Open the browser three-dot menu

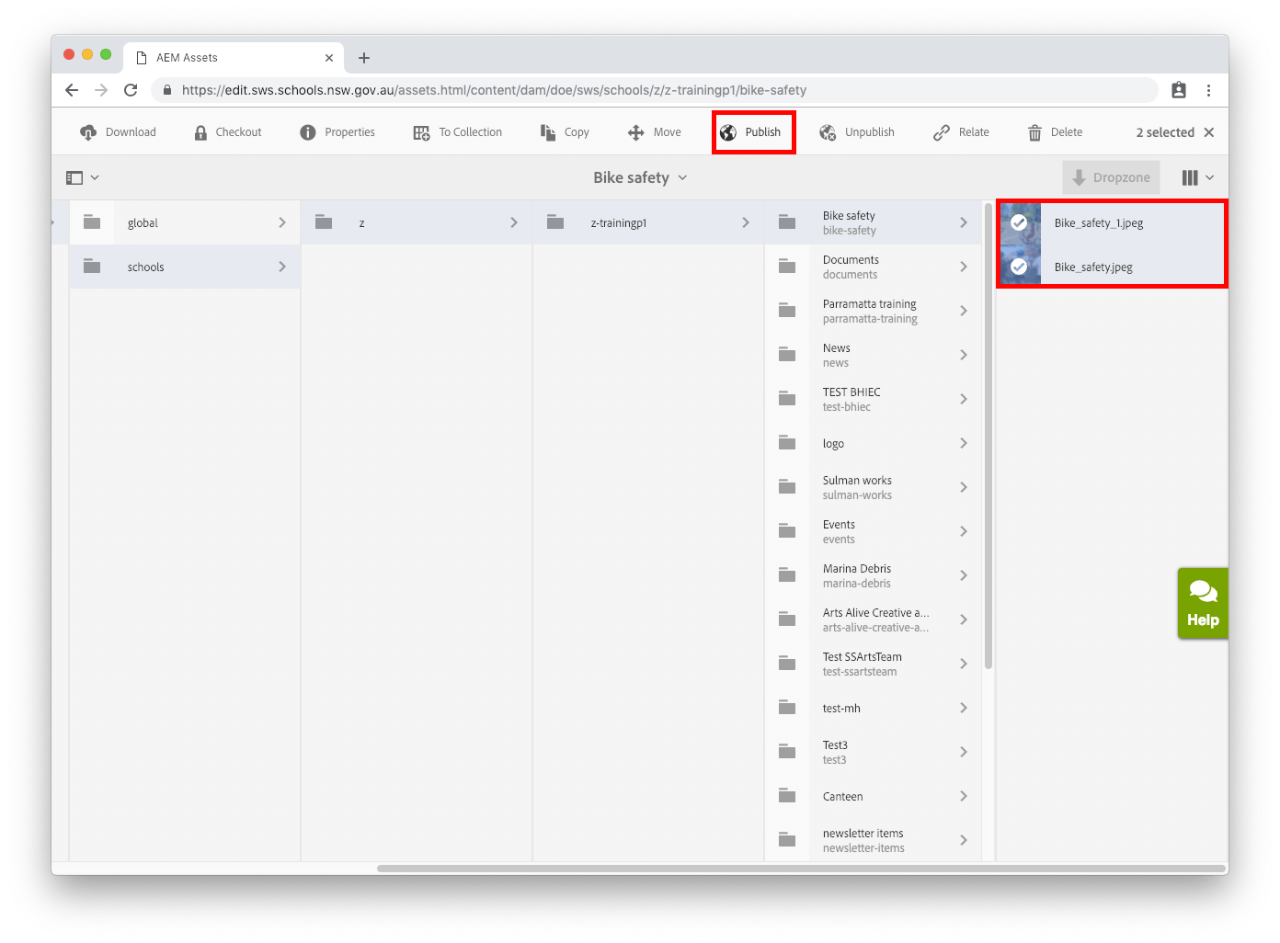coord(1209,90)
